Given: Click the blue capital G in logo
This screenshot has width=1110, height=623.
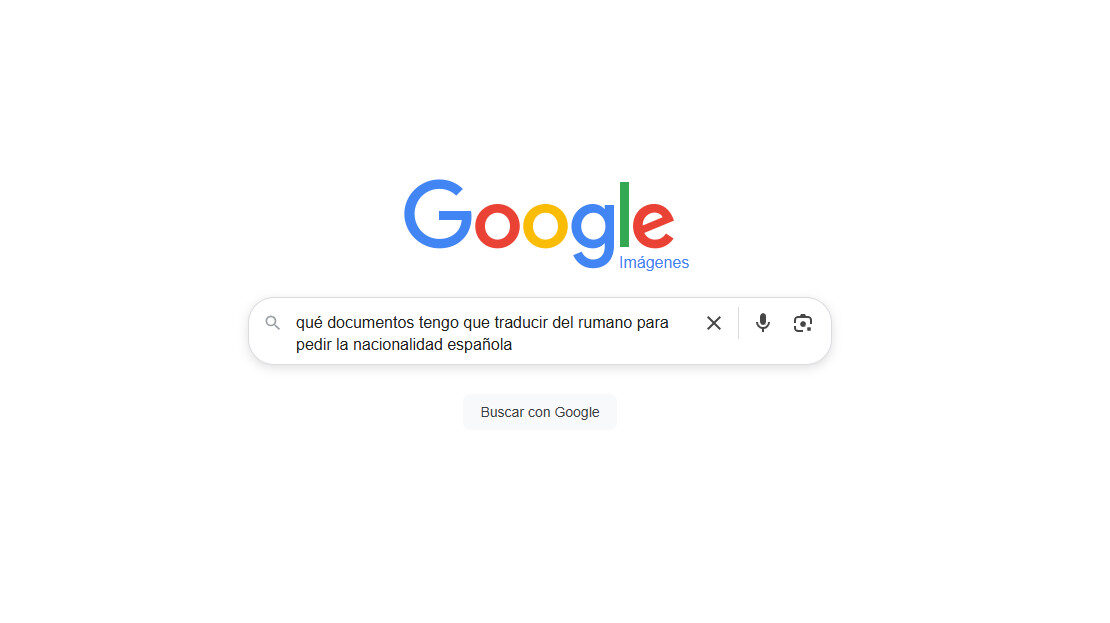Looking at the screenshot, I should [x=437, y=214].
